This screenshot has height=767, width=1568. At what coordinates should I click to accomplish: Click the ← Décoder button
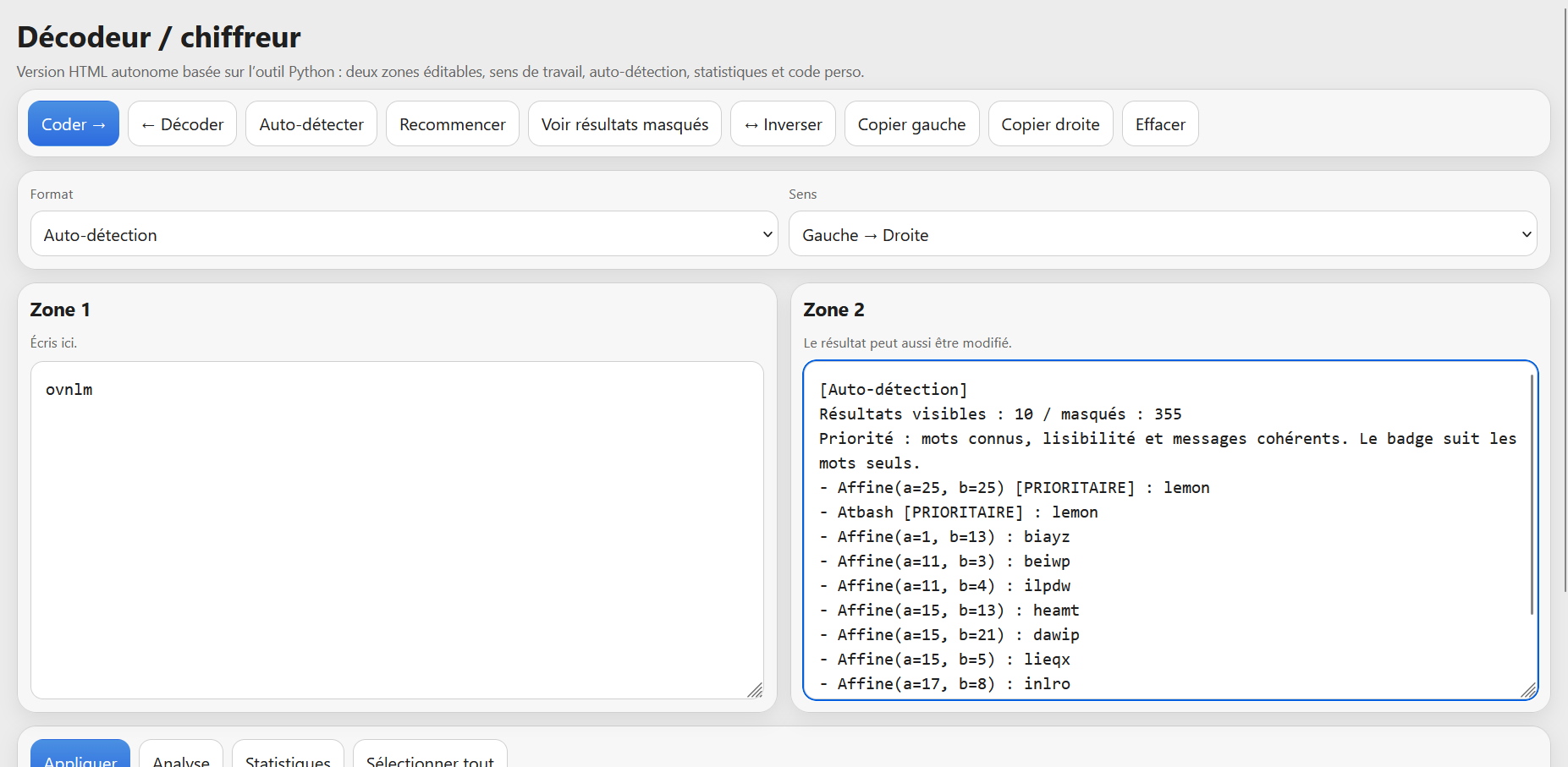click(183, 123)
